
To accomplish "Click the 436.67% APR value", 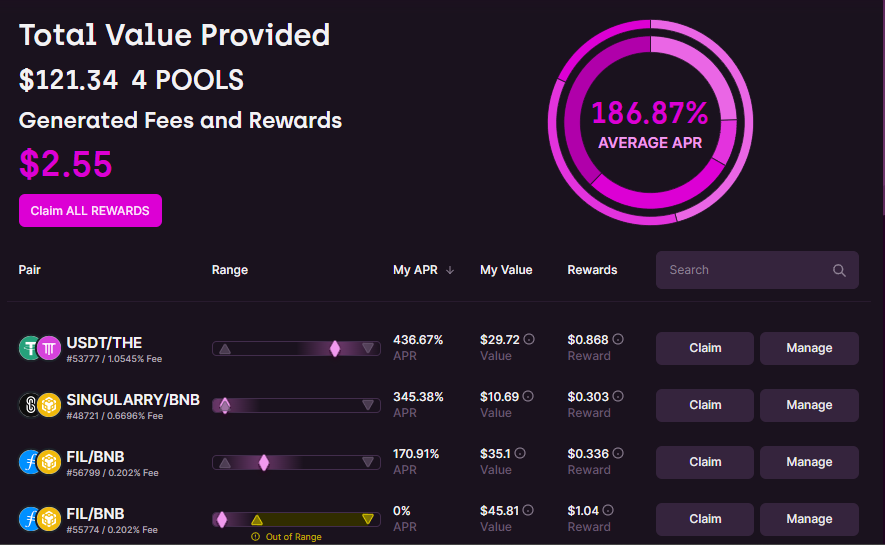I will click(418, 340).
